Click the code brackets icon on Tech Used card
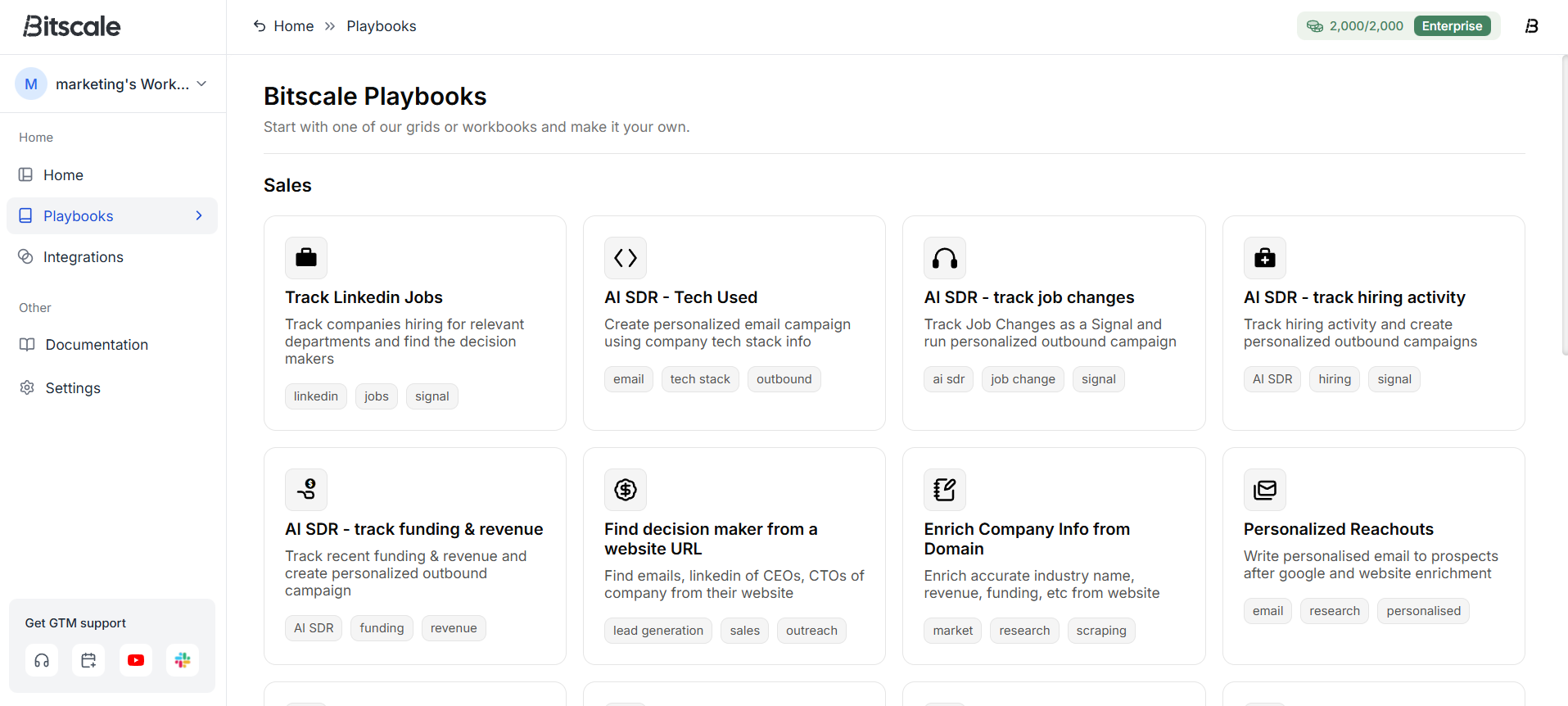 [x=626, y=258]
